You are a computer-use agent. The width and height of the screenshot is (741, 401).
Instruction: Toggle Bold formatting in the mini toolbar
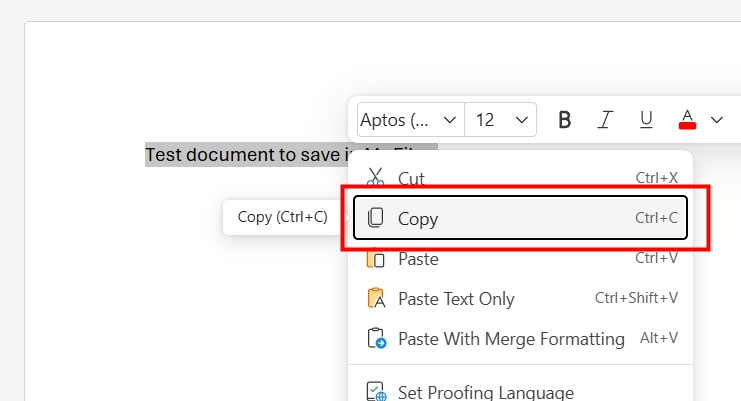click(564, 120)
